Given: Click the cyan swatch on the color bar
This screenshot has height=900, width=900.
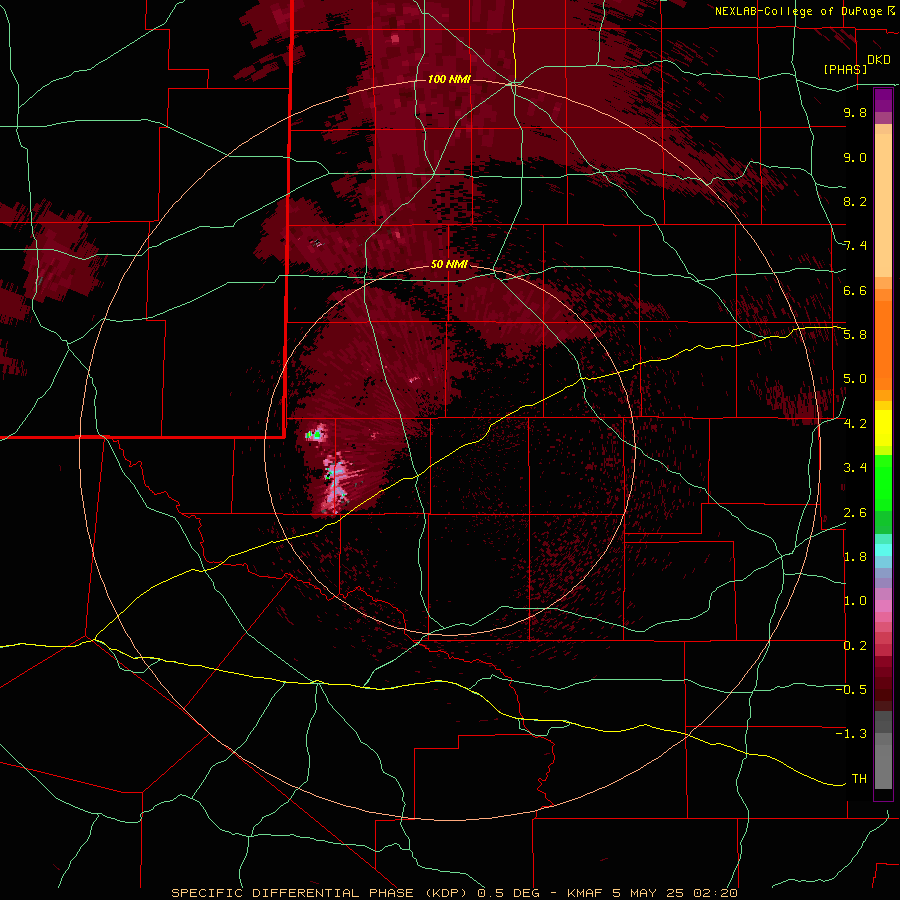Looking at the screenshot, I should 883,550.
